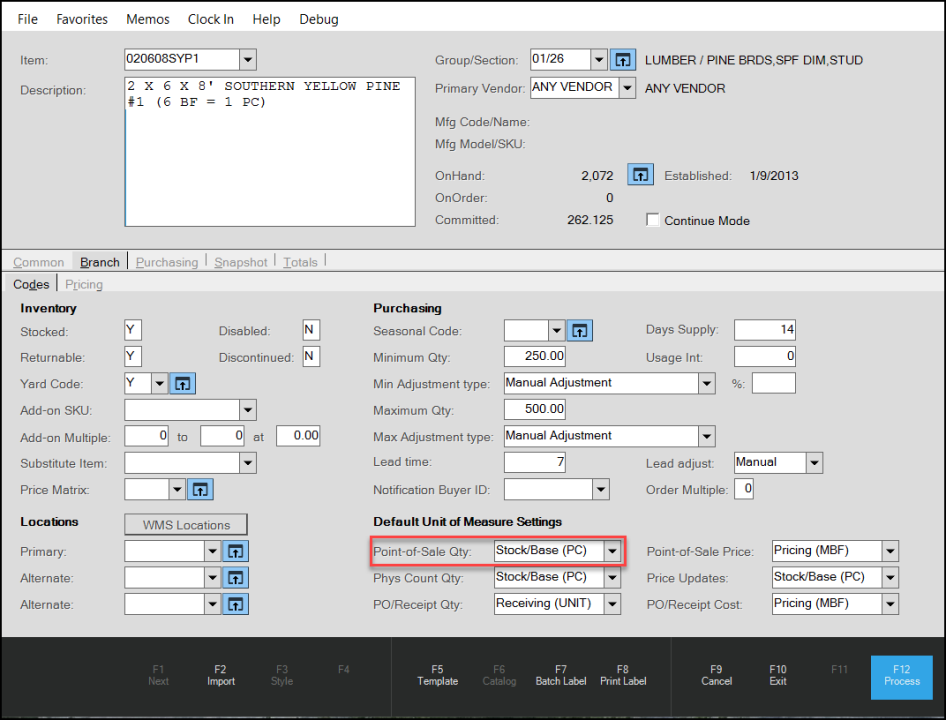Screen dimensions: 946x720
Task: Open the Help menu
Action: click(x=267, y=19)
